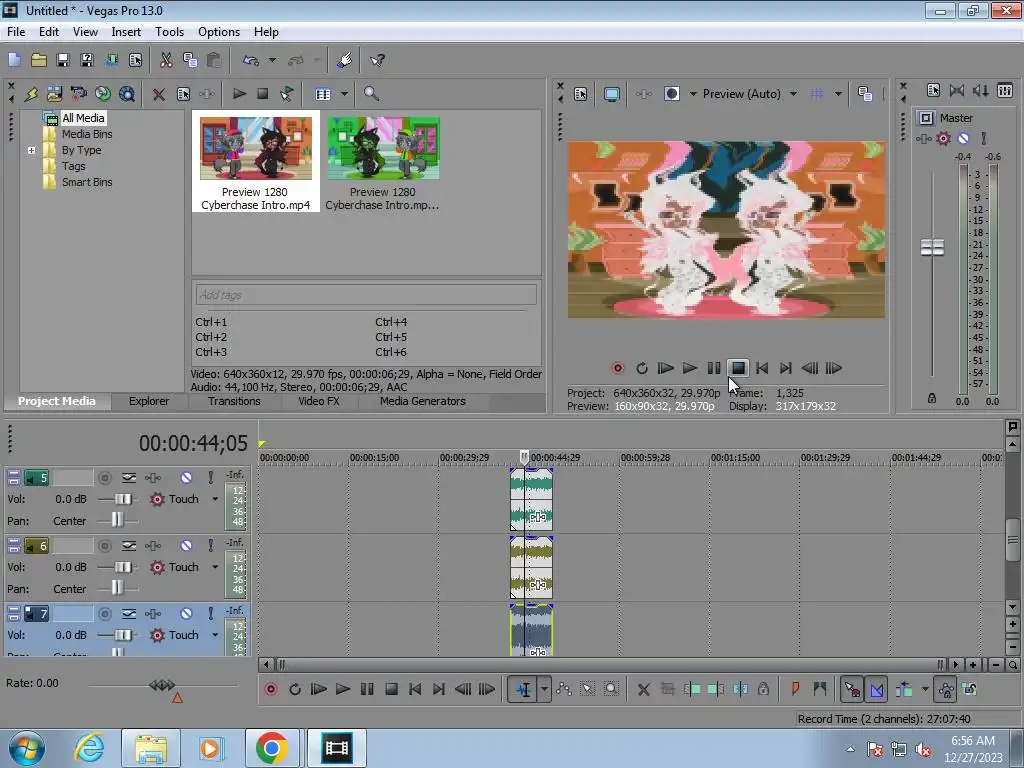This screenshot has height=768, width=1024.
Task: Toggle Automatic Crossfades button
Action: click(x=876, y=690)
